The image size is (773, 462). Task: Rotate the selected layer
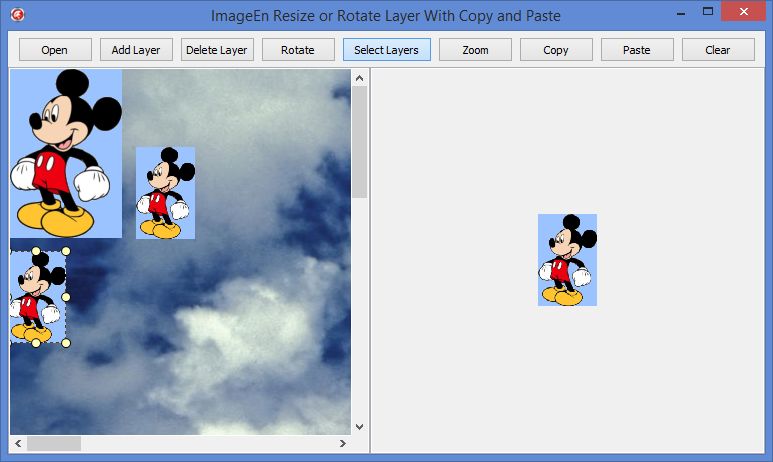pos(298,50)
